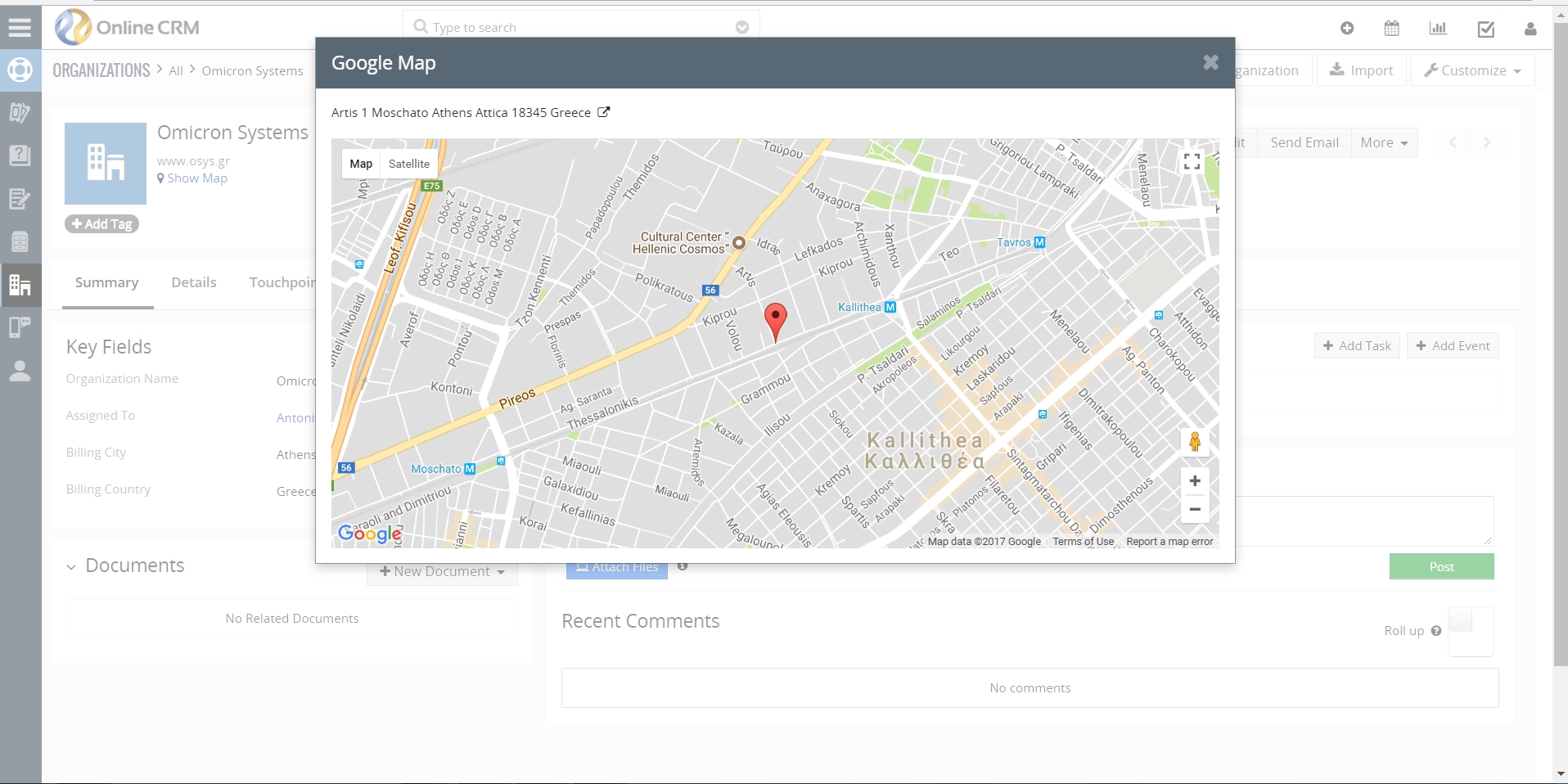Screen dimensions: 1568x784
Task: Open Terms of Use map link
Action: pyautogui.click(x=1083, y=541)
